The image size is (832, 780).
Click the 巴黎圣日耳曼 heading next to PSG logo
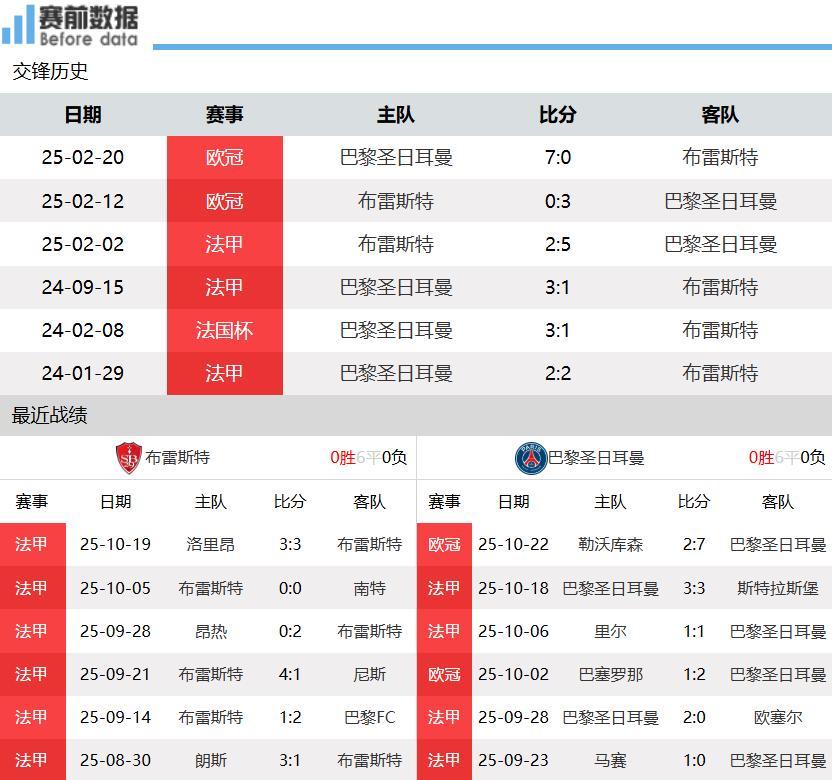click(596, 458)
